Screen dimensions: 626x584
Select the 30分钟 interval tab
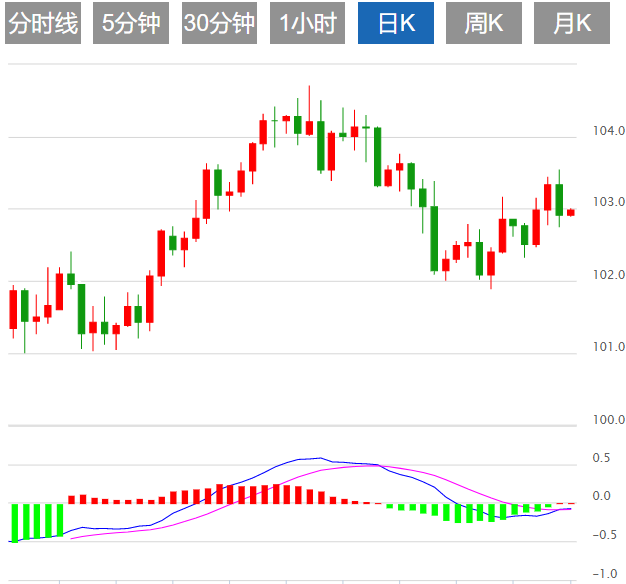pyautogui.click(x=219, y=23)
